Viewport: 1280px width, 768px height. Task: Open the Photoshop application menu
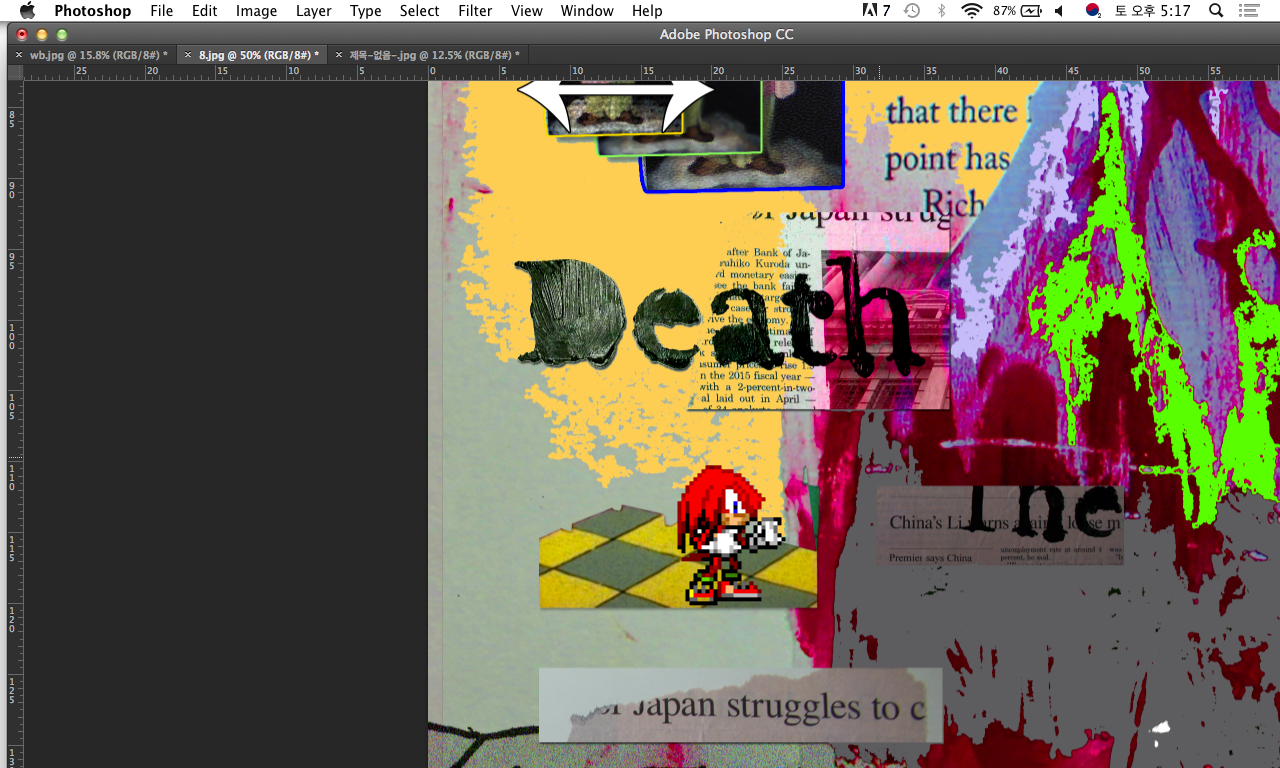92,11
